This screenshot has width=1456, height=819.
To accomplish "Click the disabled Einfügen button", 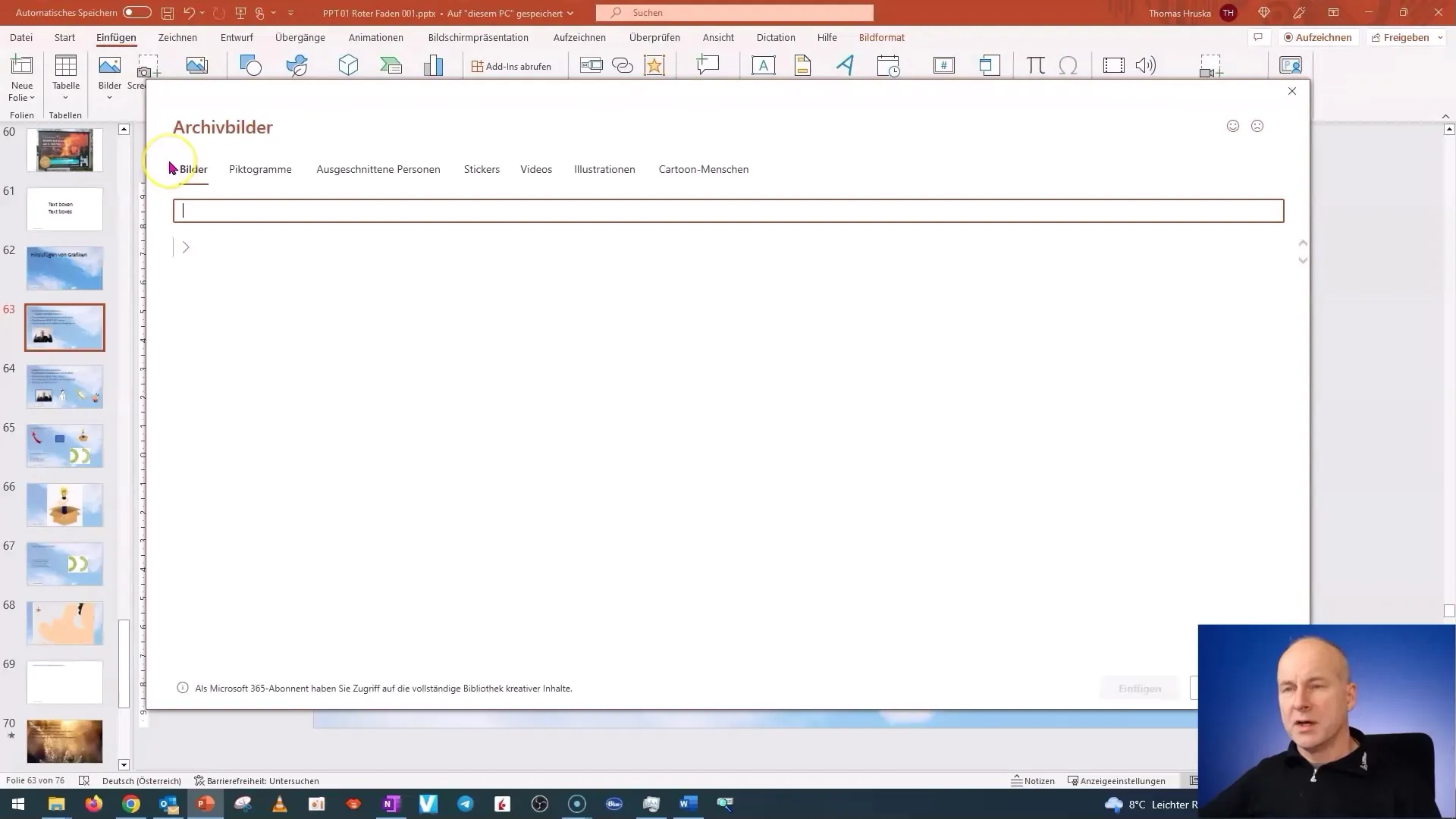I will (x=1140, y=689).
